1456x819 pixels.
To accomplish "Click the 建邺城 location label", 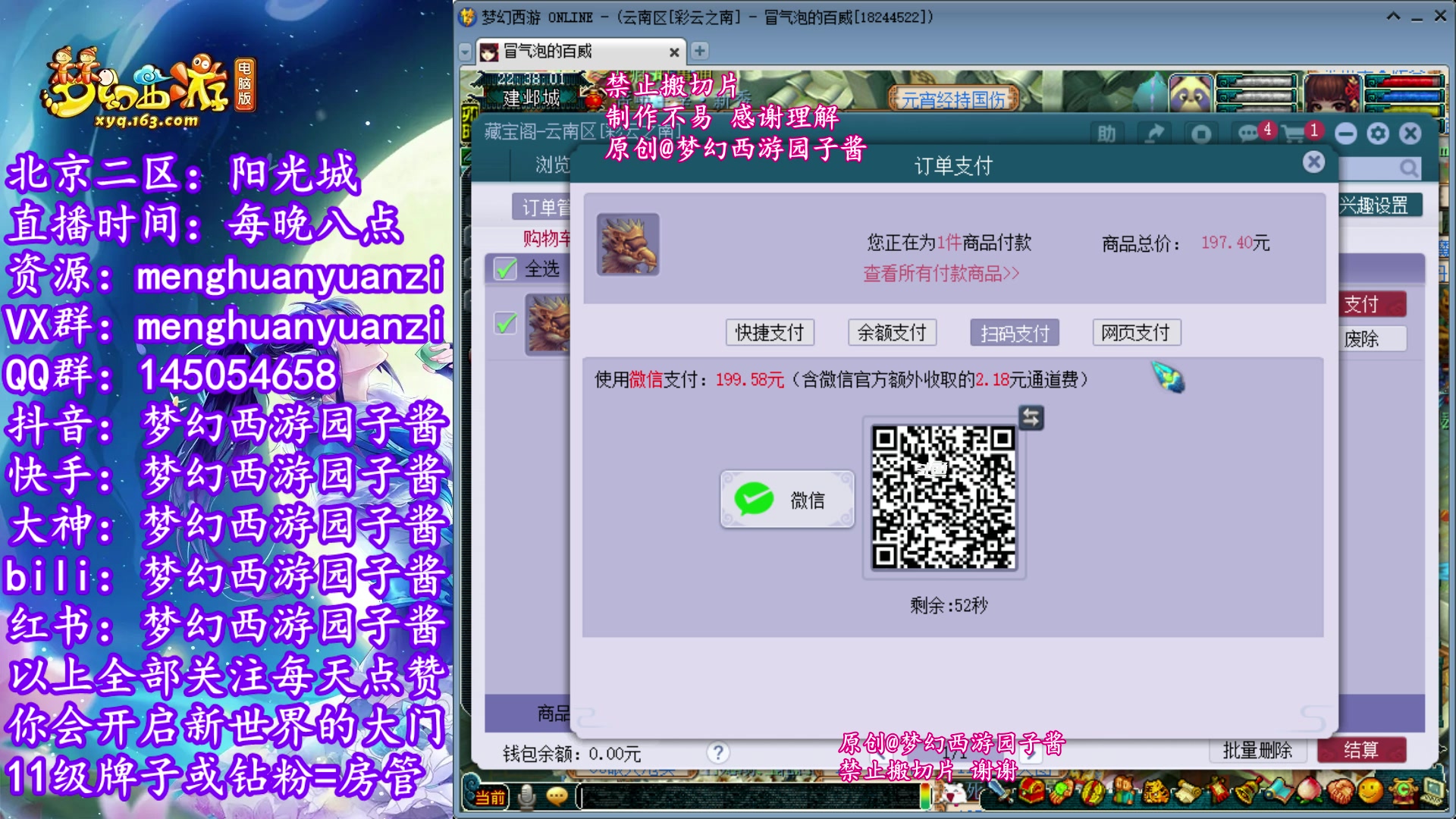I will [x=531, y=99].
